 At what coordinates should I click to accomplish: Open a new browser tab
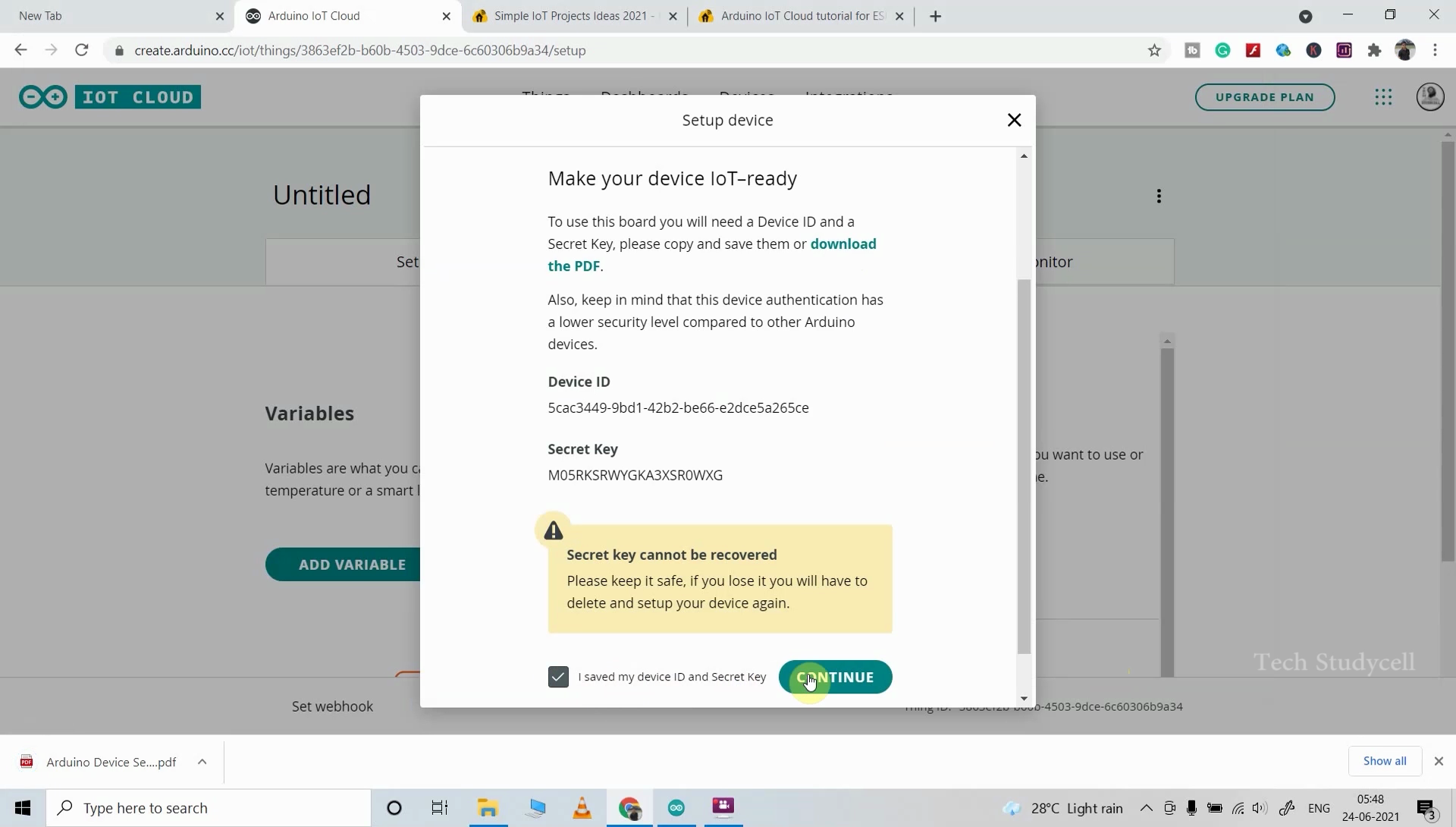(x=935, y=16)
